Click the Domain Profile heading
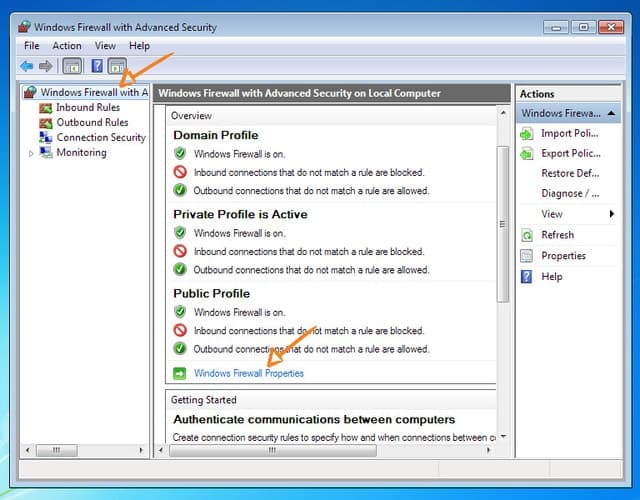 [x=216, y=135]
